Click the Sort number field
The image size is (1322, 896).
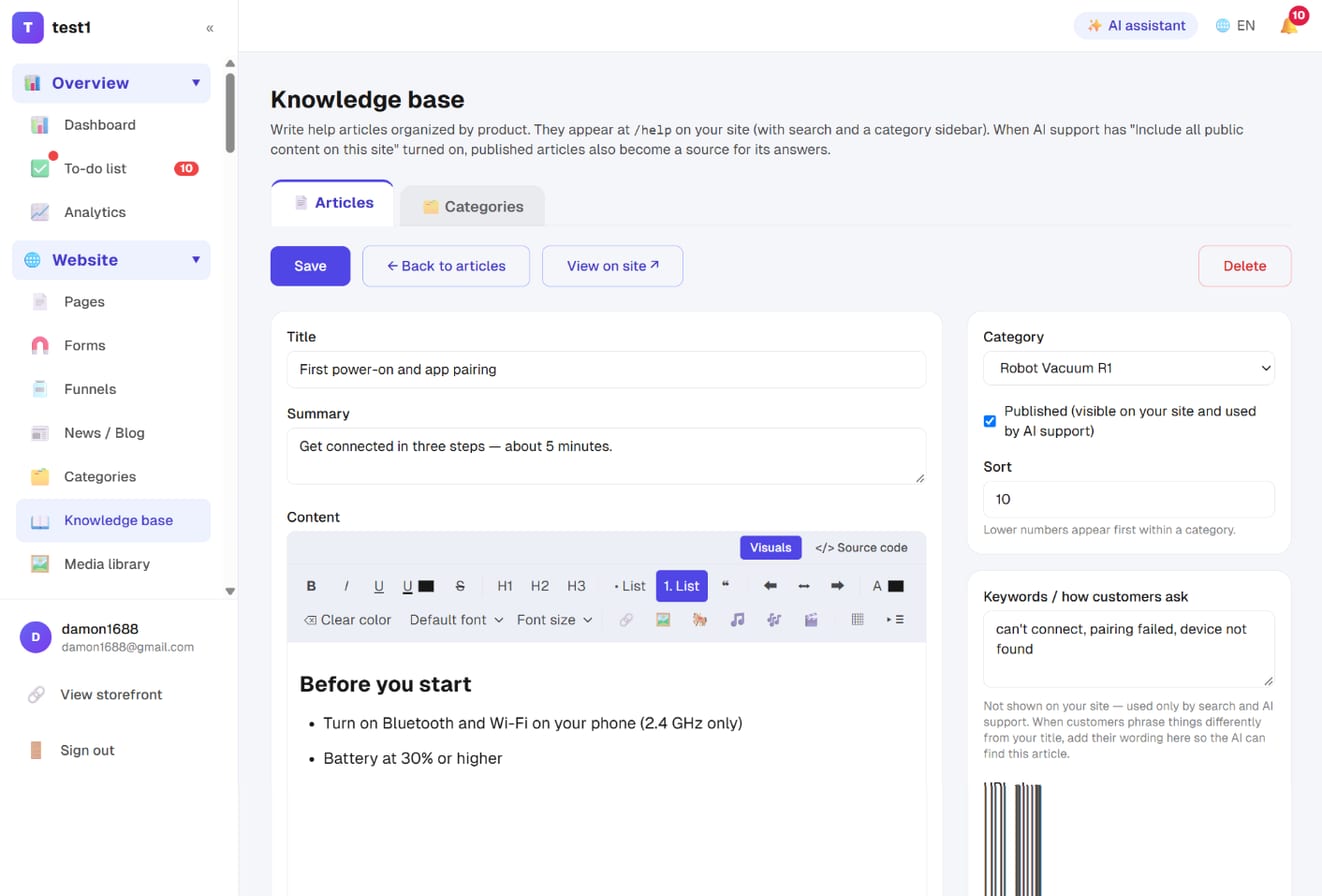point(1129,499)
